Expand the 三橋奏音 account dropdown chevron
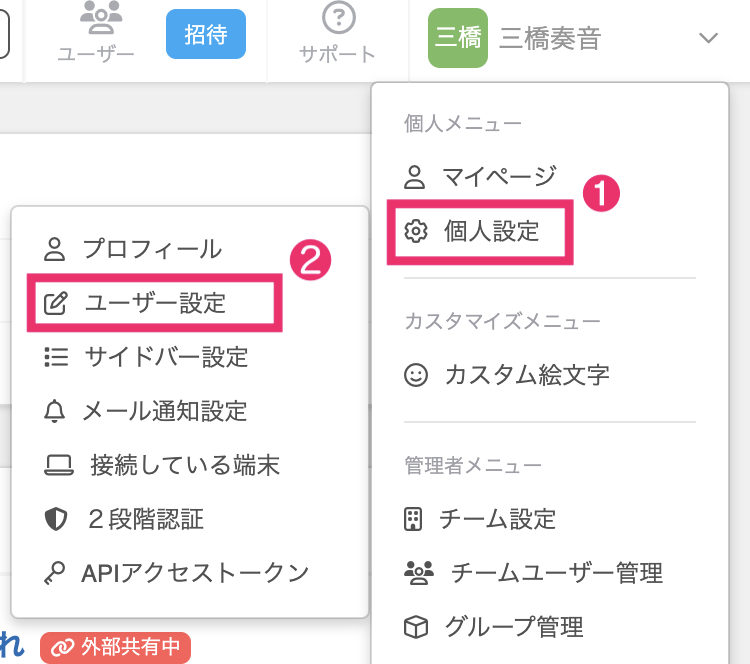Viewport: 750px width, 664px height. coord(708,38)
